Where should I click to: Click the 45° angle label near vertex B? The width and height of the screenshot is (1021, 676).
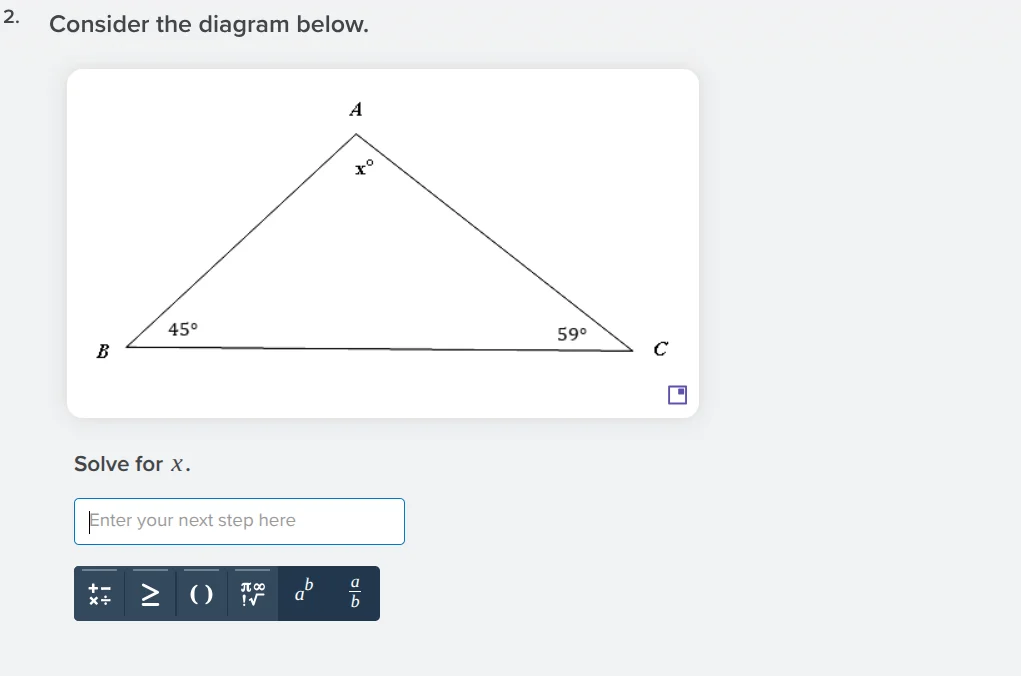184,328
